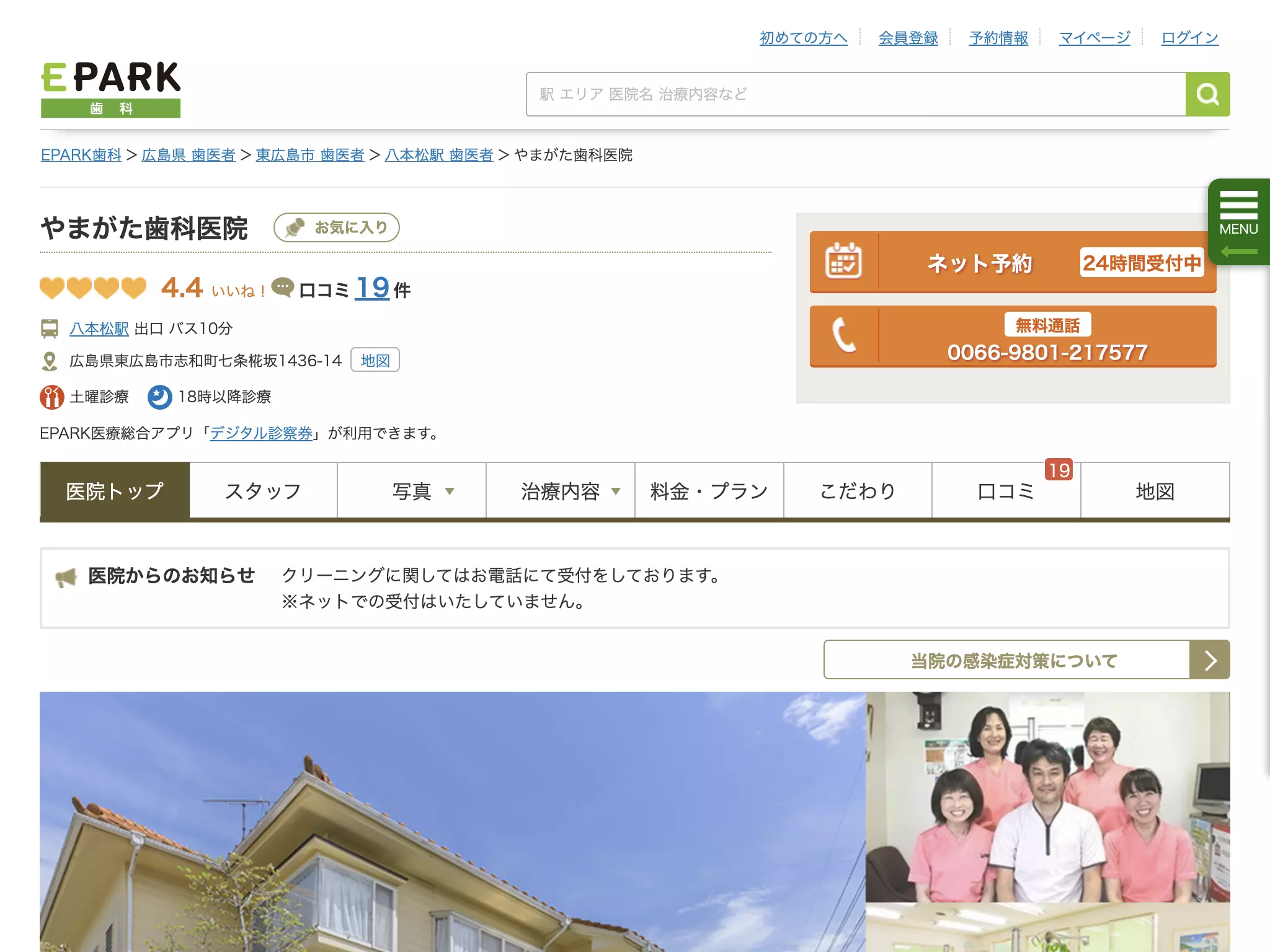Screen dimensions: 1270x952
Task: Open the 料金・プラン tab
Action: click(709, 490)
